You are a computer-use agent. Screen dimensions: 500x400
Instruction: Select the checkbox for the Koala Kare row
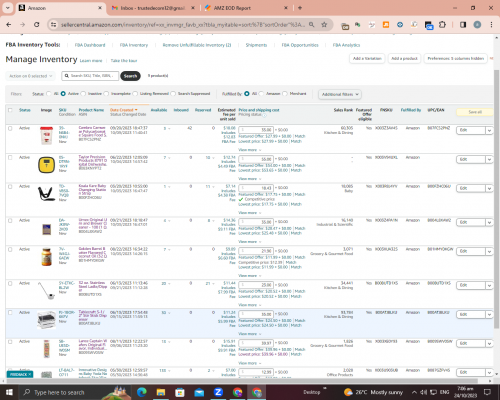[10, 187]
